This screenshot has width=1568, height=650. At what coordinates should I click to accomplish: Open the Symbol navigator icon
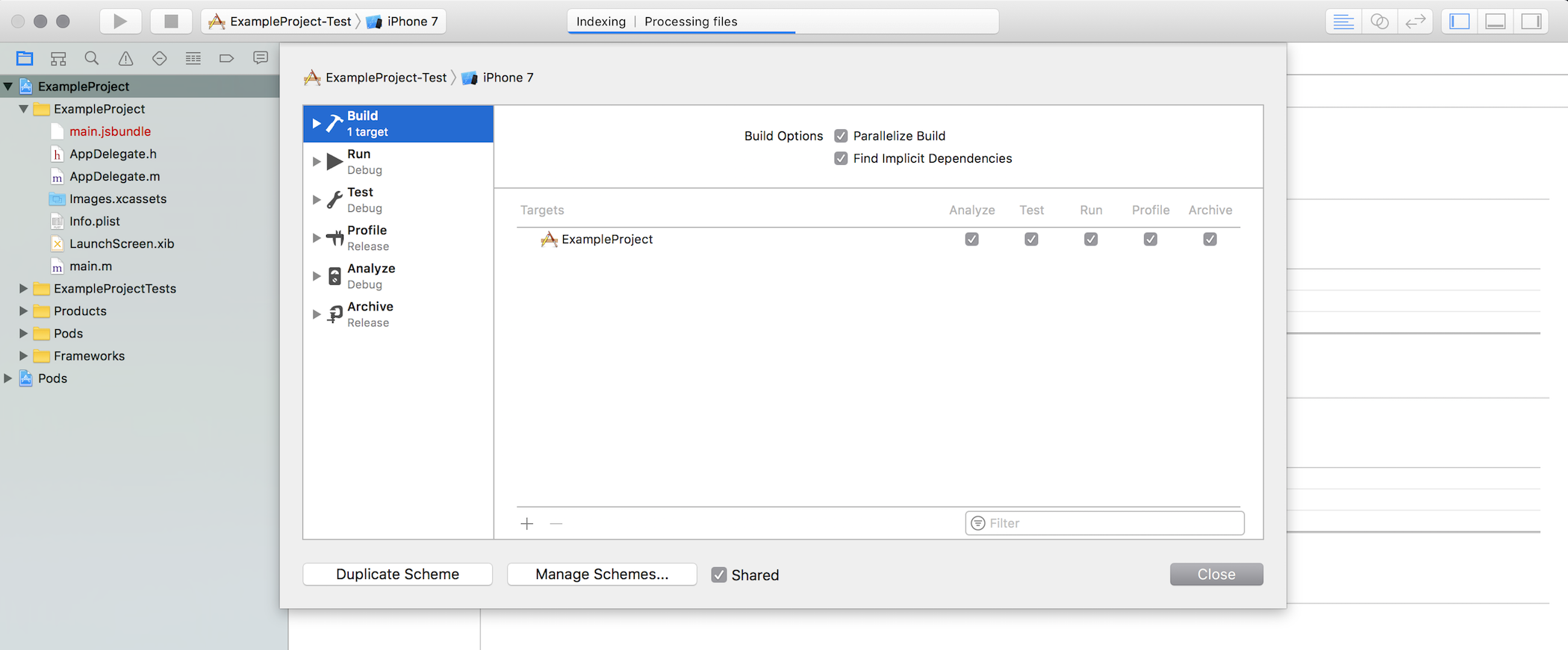pyautogui.click(x=58, y=58)
